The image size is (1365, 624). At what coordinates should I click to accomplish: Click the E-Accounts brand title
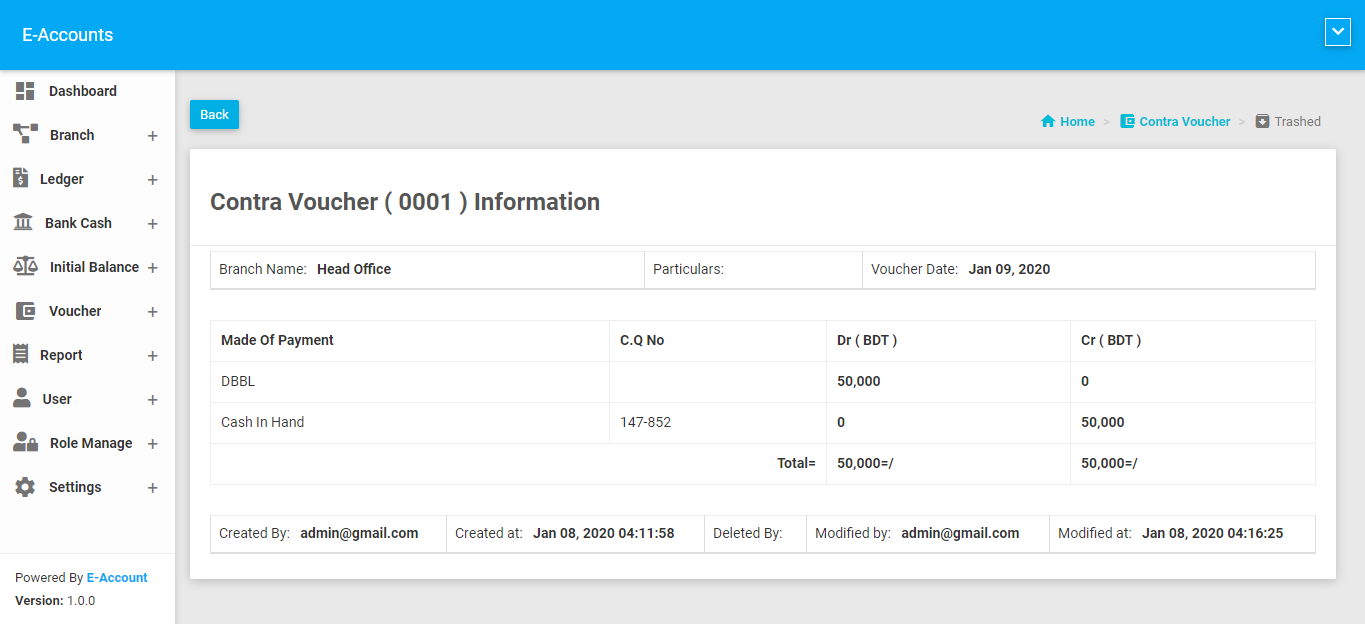tap(68, 35)
